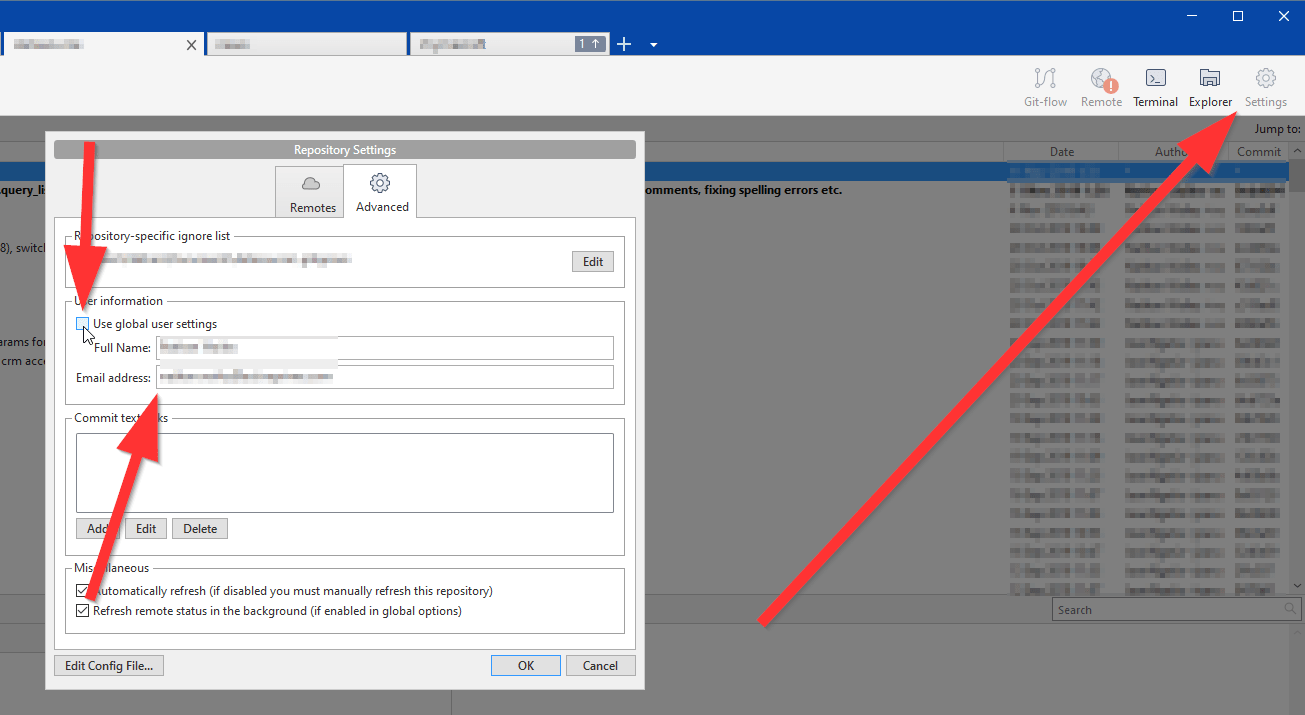Delete the selected commit text entry
Screen dimensions: 1305x715
pos(199,528)
